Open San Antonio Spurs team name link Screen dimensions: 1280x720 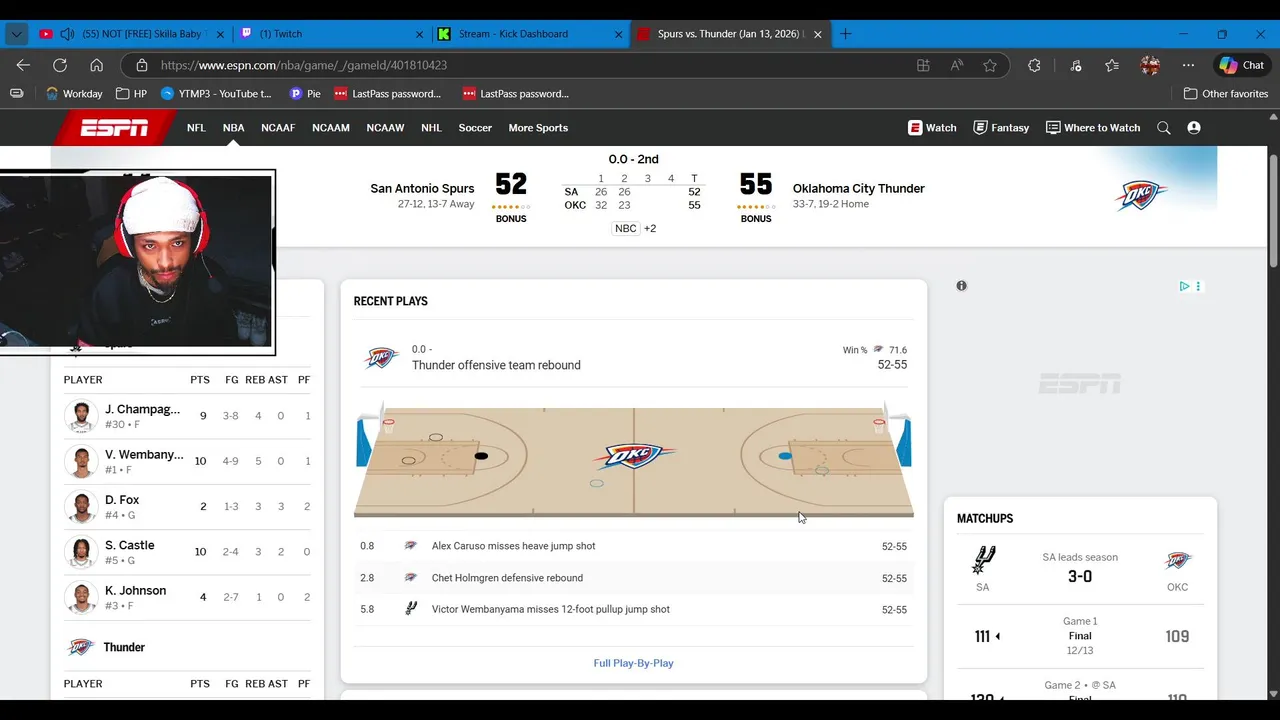coord(422,188)
